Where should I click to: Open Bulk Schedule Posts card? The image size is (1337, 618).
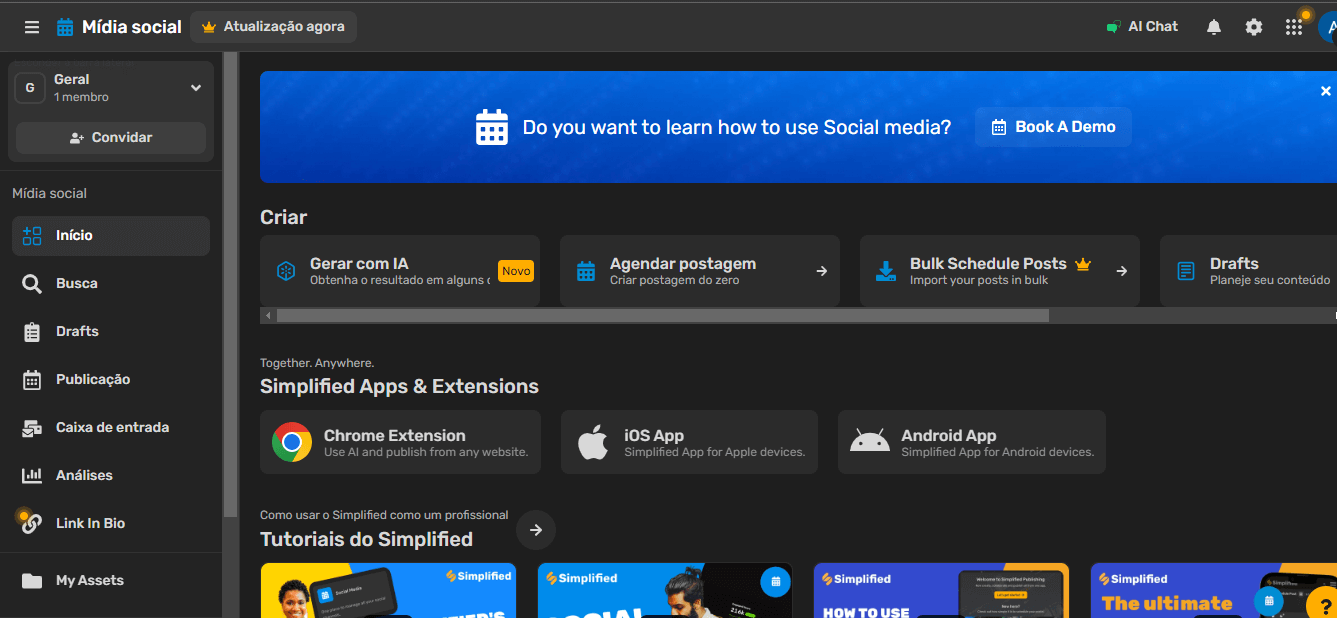click(1000, 271)
